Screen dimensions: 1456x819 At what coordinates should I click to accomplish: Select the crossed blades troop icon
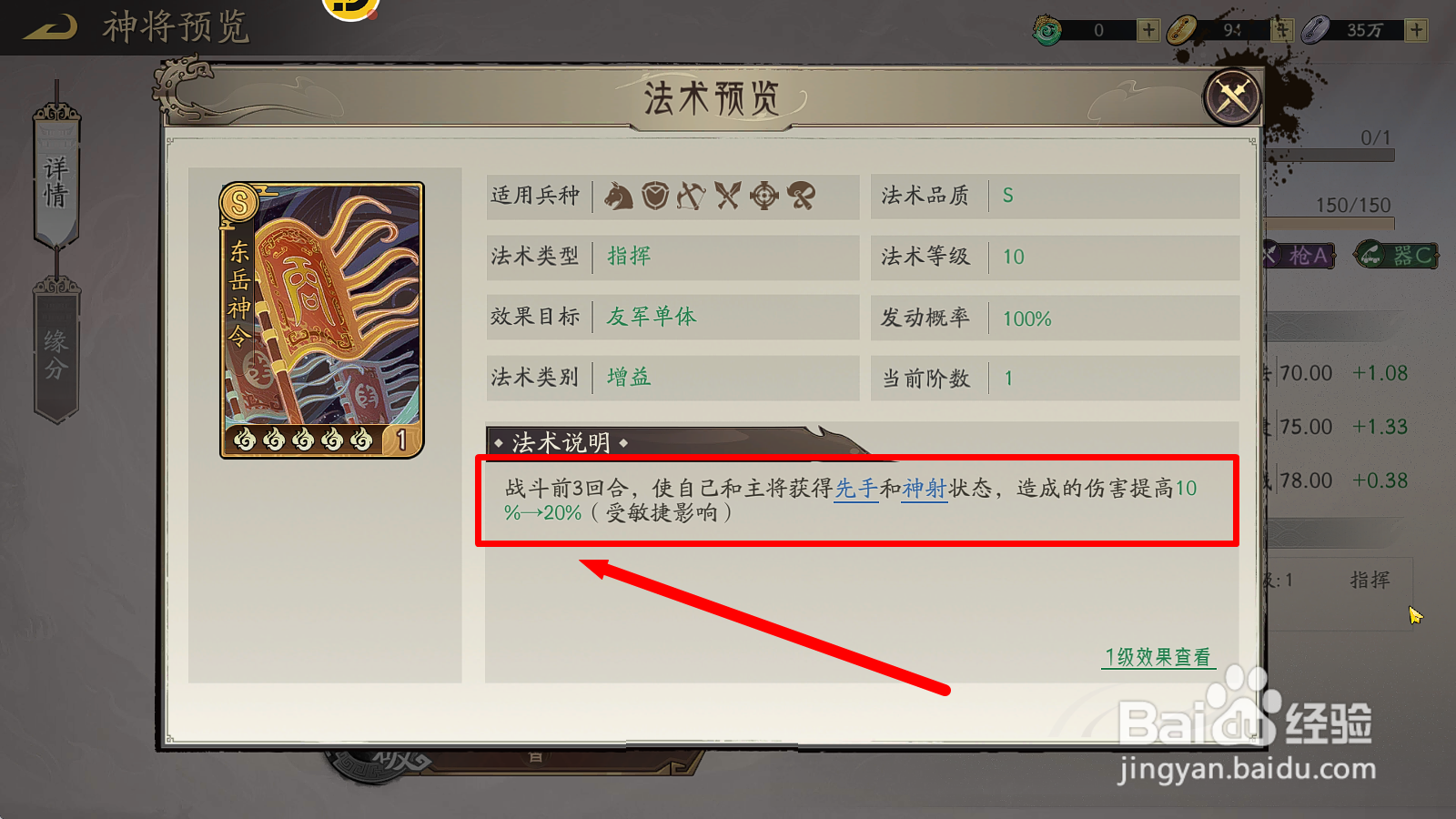(728, 196)
